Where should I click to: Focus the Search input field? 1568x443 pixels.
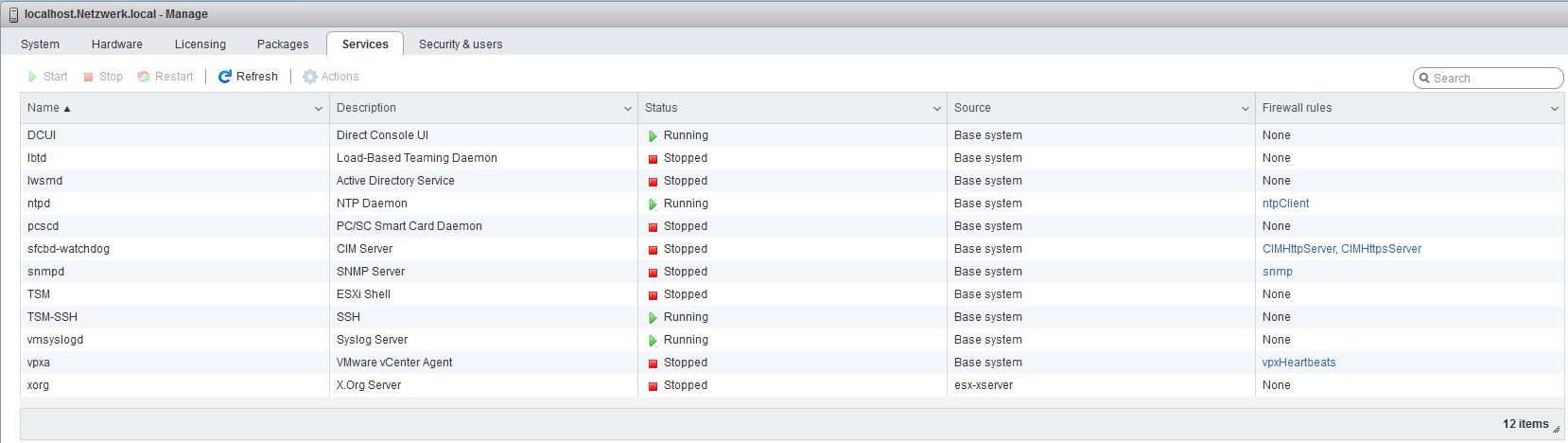click(x=1494, y=79)
